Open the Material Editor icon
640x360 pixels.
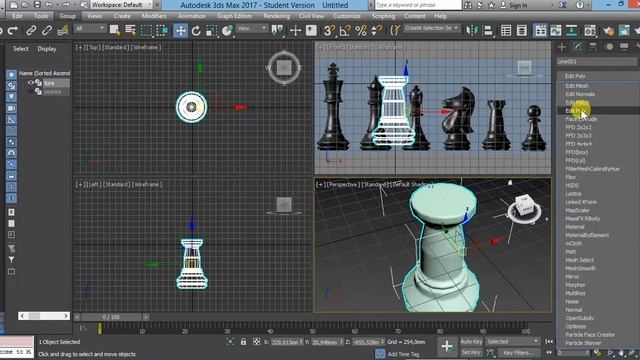[x=590, y=31]
